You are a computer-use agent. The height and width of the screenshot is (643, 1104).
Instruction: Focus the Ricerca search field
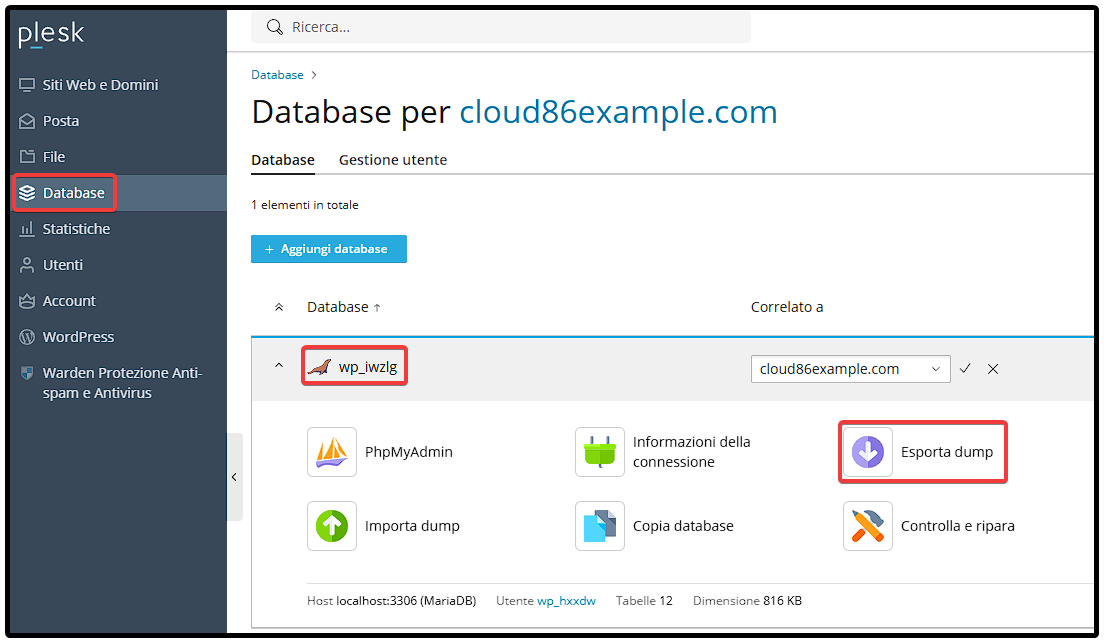[x=501, y=27]
